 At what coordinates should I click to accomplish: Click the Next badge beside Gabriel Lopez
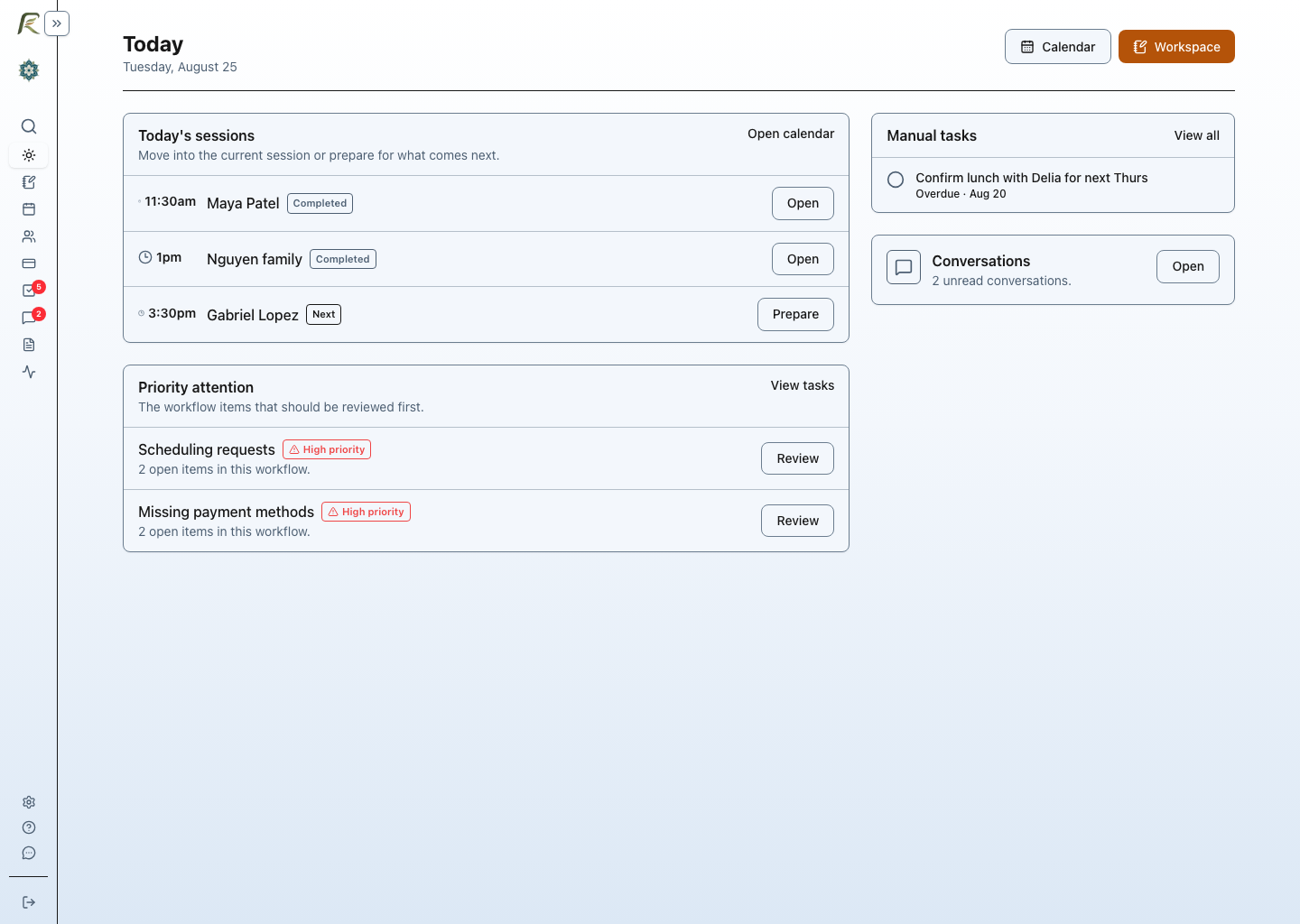tap(324, 314)
